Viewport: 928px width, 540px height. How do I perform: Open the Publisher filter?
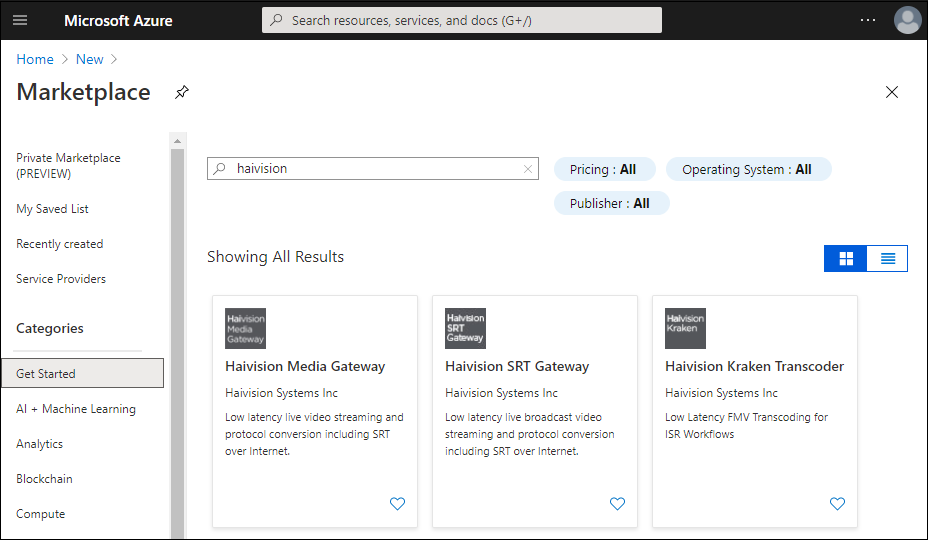(x=611, y=204)
